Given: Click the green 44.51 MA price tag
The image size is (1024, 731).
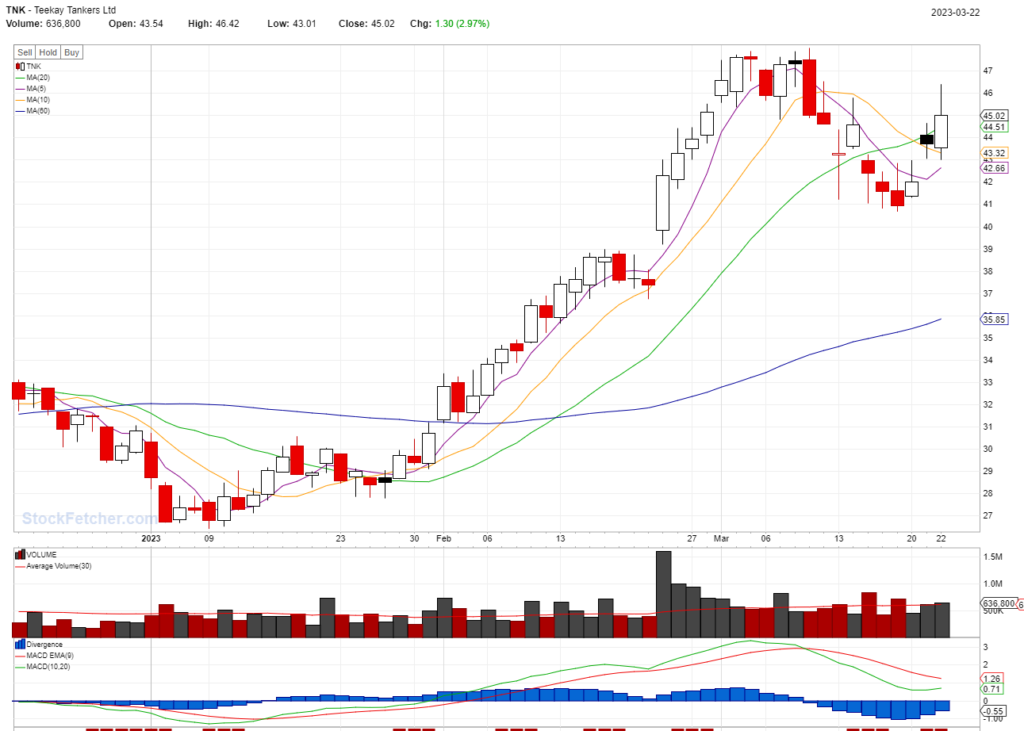Looking at the screenshot, I should 995,127.
